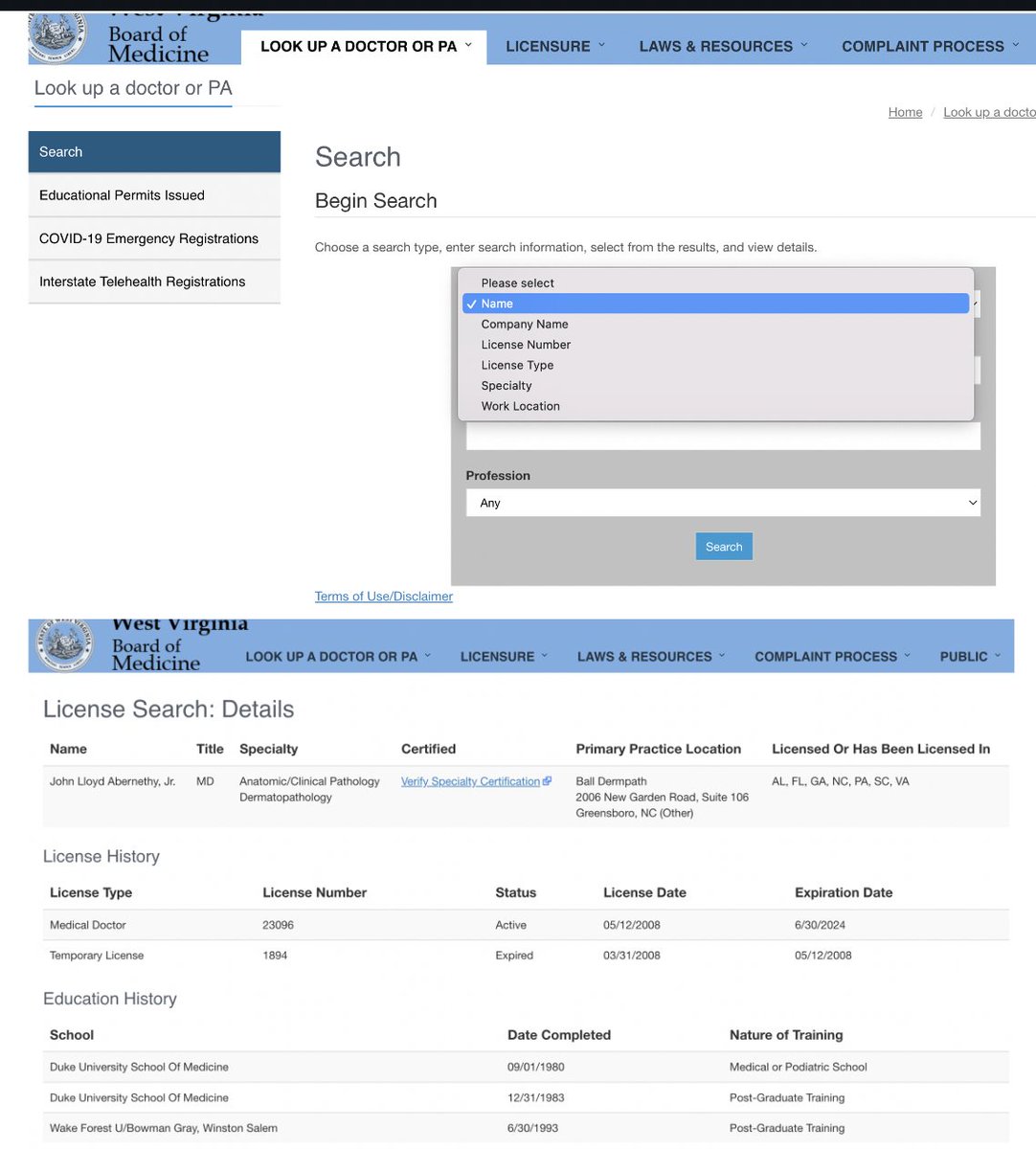Click external-link icon beside Verify Specialty Certification
Viewport: 1036px width, 1149px height.
click(x=548, y=780)
